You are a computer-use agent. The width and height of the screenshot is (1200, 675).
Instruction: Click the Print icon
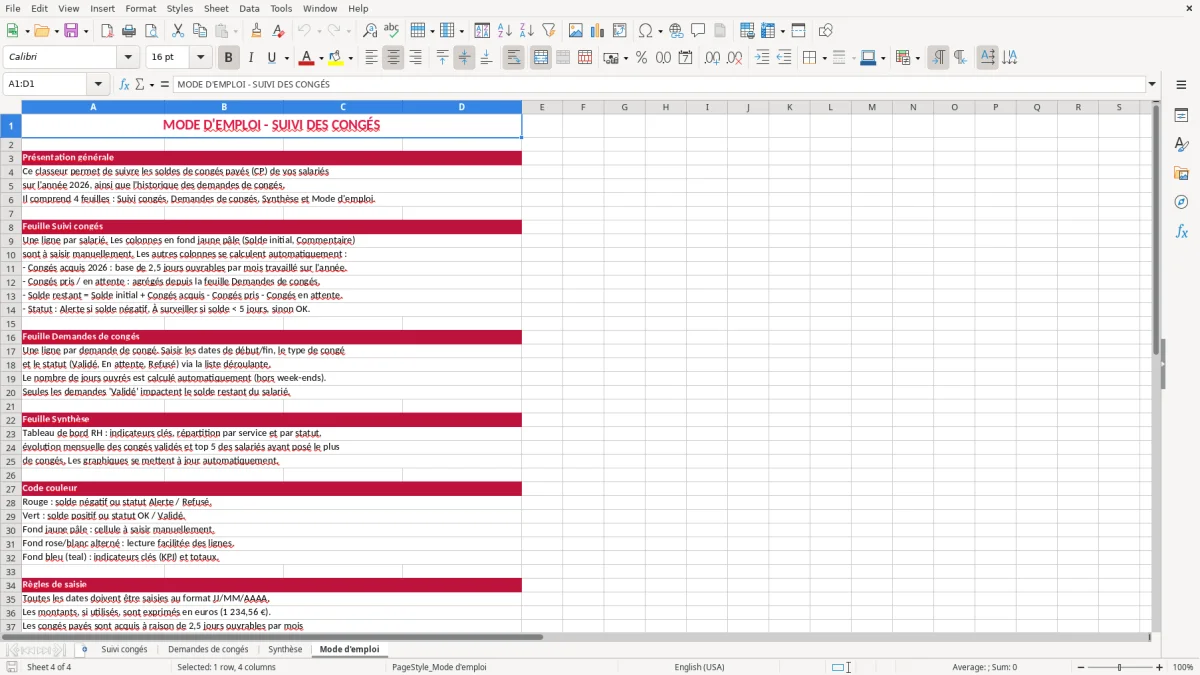pyautogui.click(x=128, y=31)
